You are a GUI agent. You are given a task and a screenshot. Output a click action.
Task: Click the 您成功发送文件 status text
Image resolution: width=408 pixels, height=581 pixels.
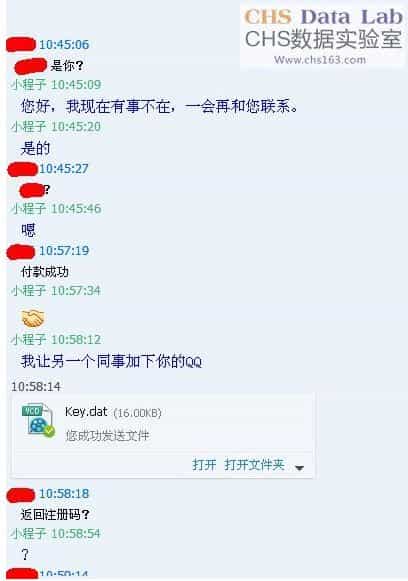click(x=107, y=435)
